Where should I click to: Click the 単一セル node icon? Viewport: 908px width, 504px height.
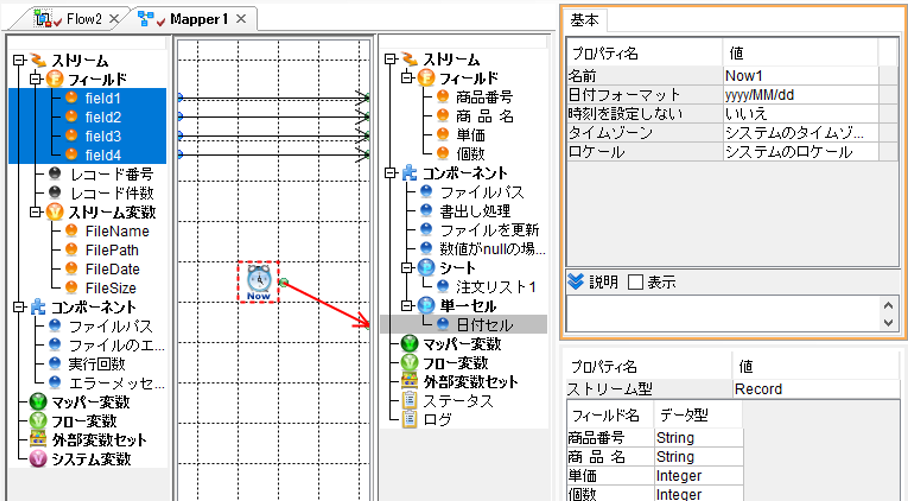pos(426,305)
